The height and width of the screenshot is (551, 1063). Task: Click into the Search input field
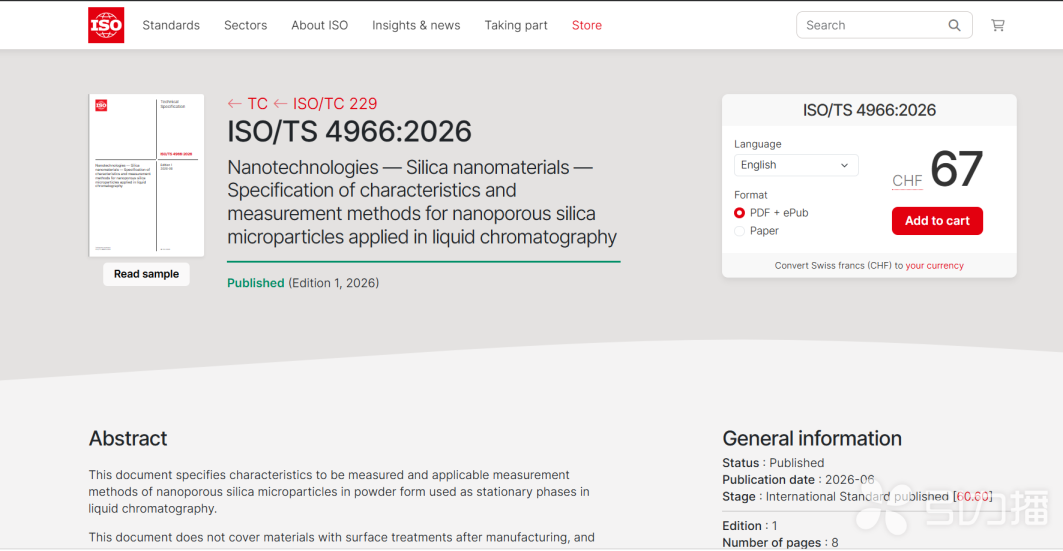[x=873, y=26]
